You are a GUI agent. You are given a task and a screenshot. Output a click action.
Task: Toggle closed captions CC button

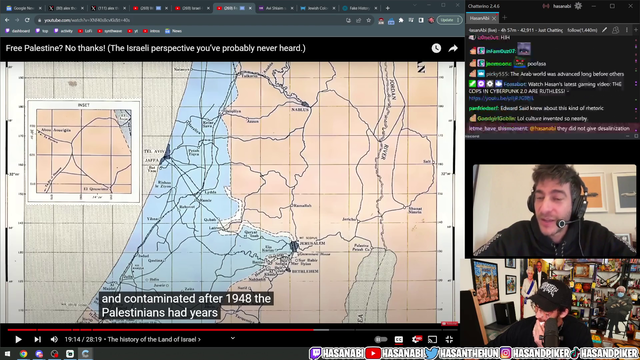[399, 339]
